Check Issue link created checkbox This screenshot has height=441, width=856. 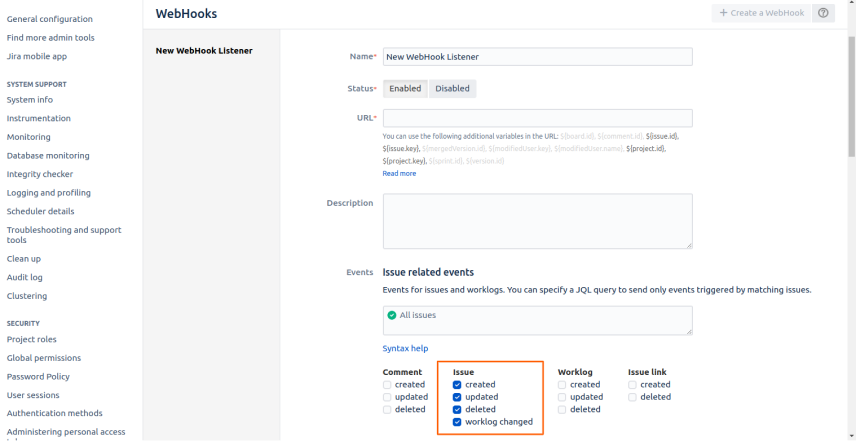pyautogui.click(x=632, y=385)
